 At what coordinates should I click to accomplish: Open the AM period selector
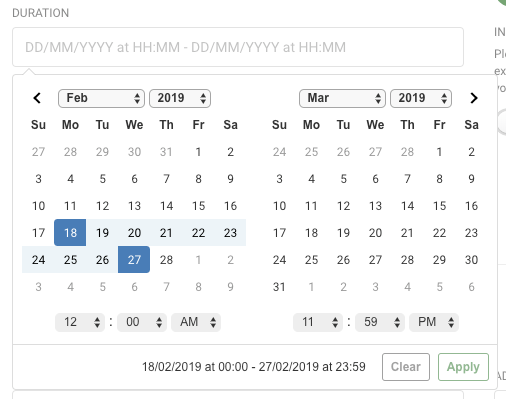196,322
